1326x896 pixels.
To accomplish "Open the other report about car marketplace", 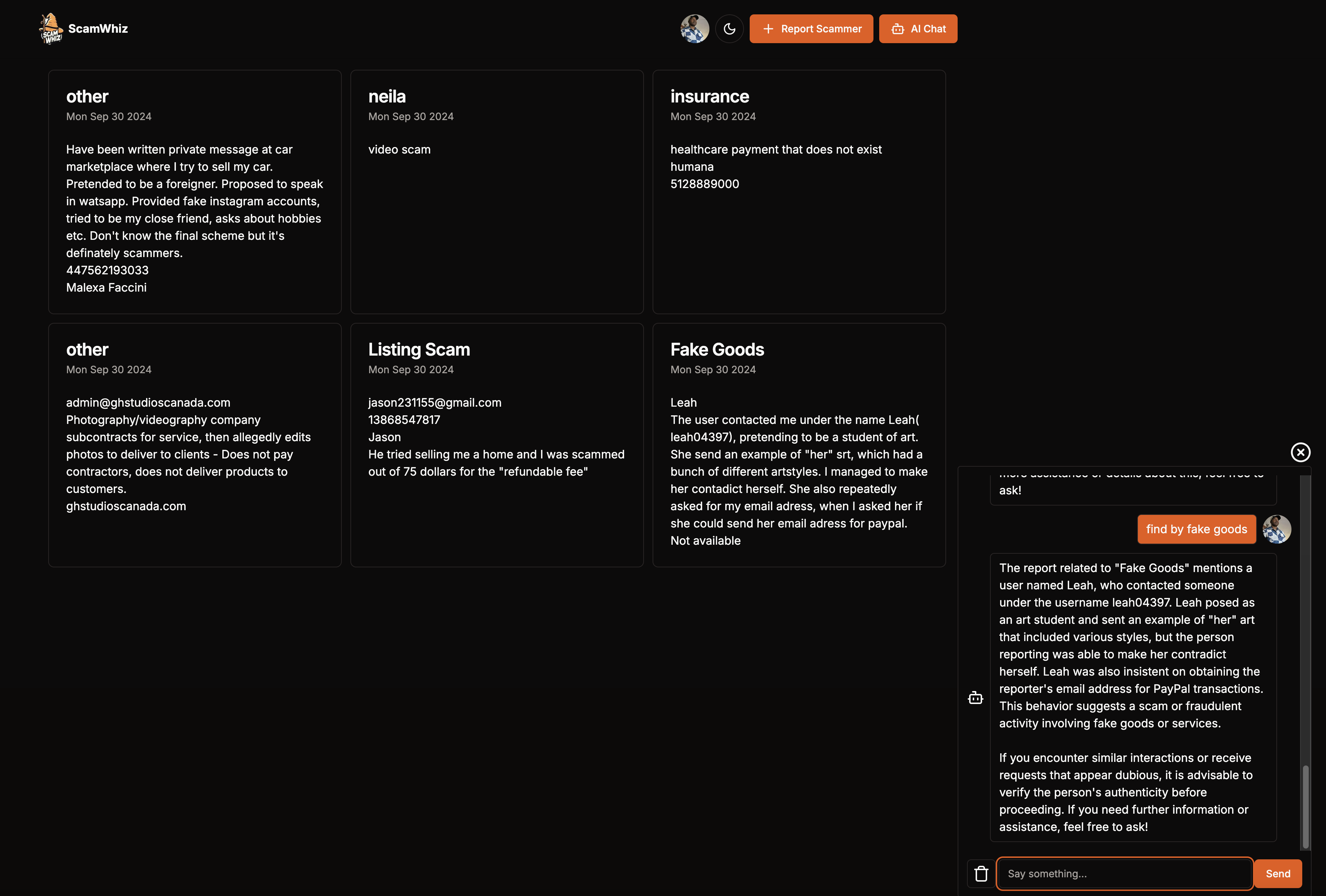I will click(x=195, y=192).
